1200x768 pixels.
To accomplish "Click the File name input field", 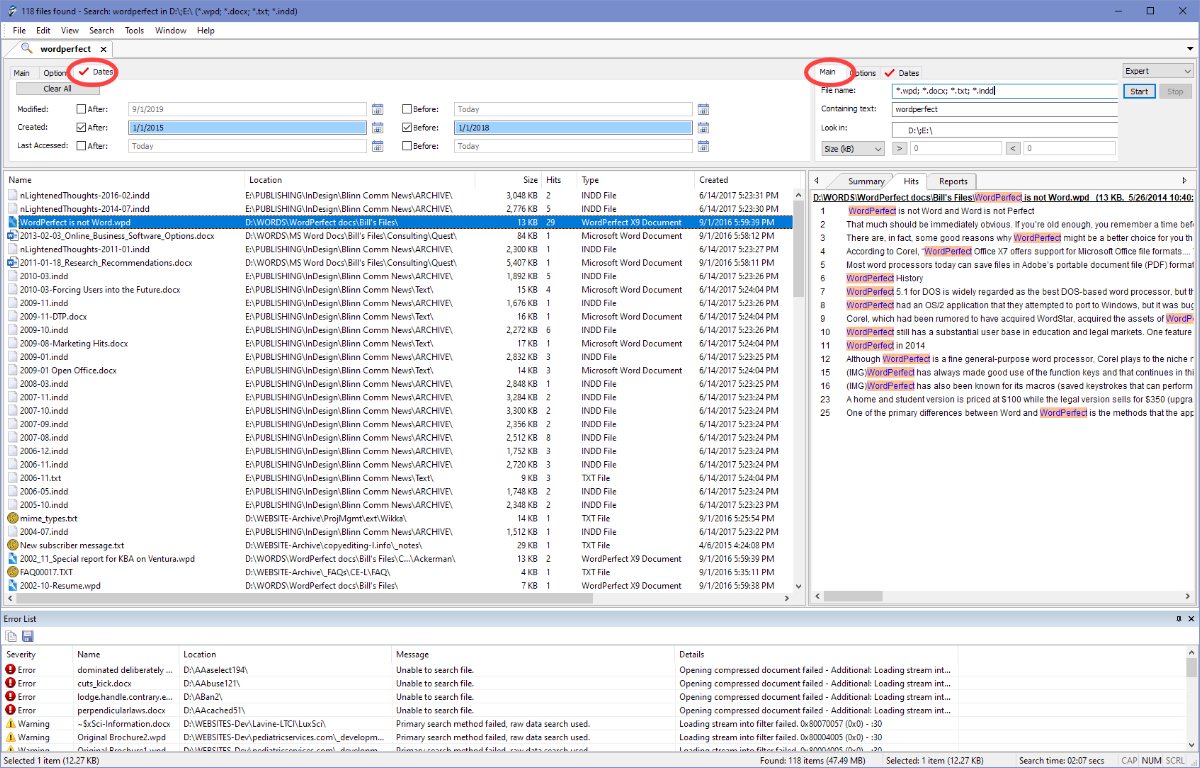I will 1005,91.
